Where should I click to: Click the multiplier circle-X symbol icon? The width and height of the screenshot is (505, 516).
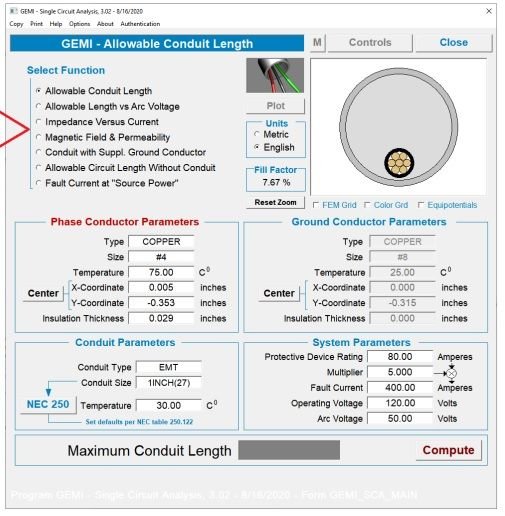451,373
